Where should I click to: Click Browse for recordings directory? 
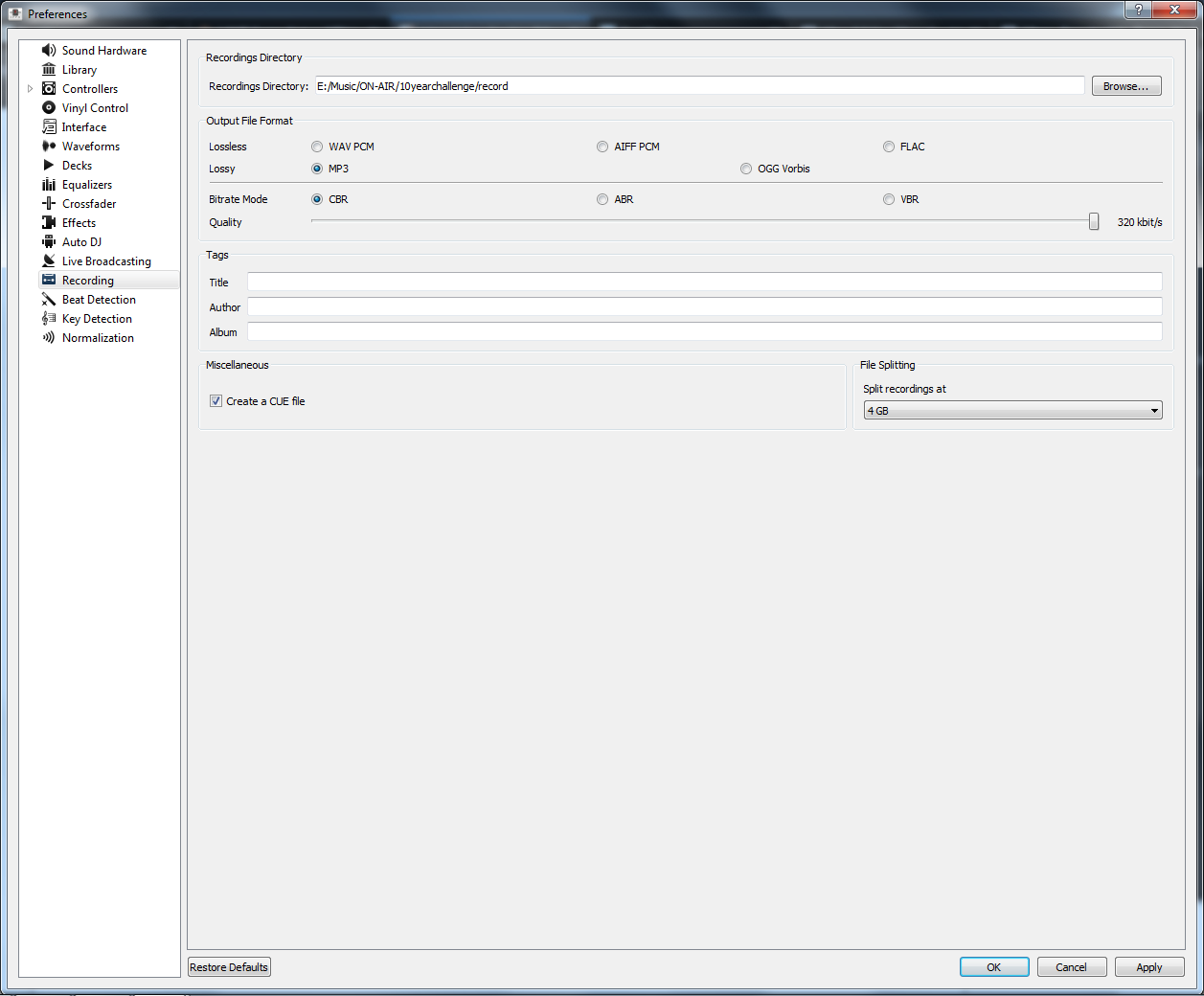pyautogui.click(x=1125, y=86)
